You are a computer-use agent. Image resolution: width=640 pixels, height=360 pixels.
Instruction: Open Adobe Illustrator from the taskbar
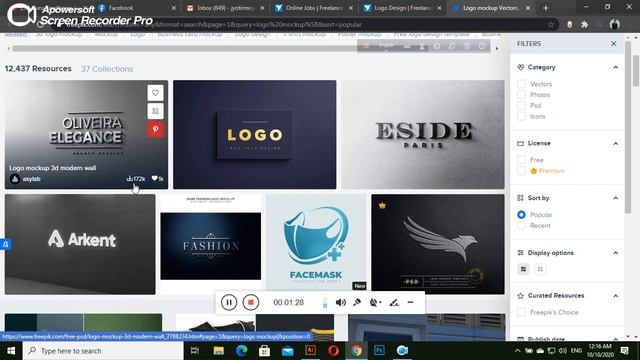click(x=311, y=350)
